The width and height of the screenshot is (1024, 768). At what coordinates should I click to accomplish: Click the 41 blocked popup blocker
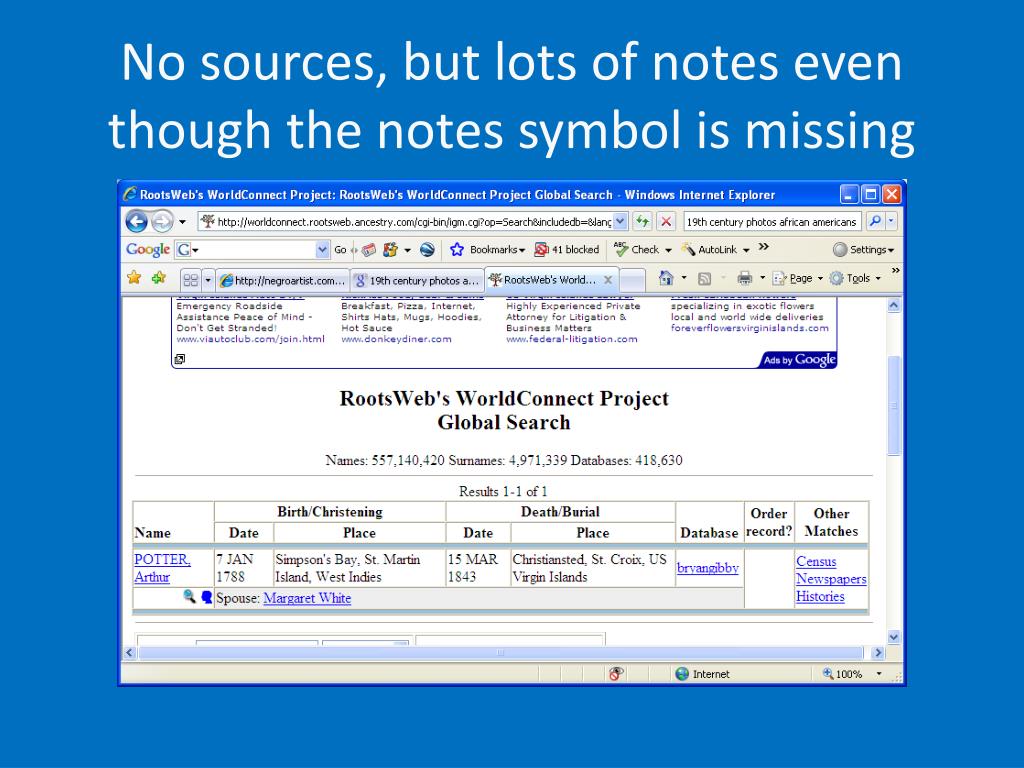pos(566,249)
